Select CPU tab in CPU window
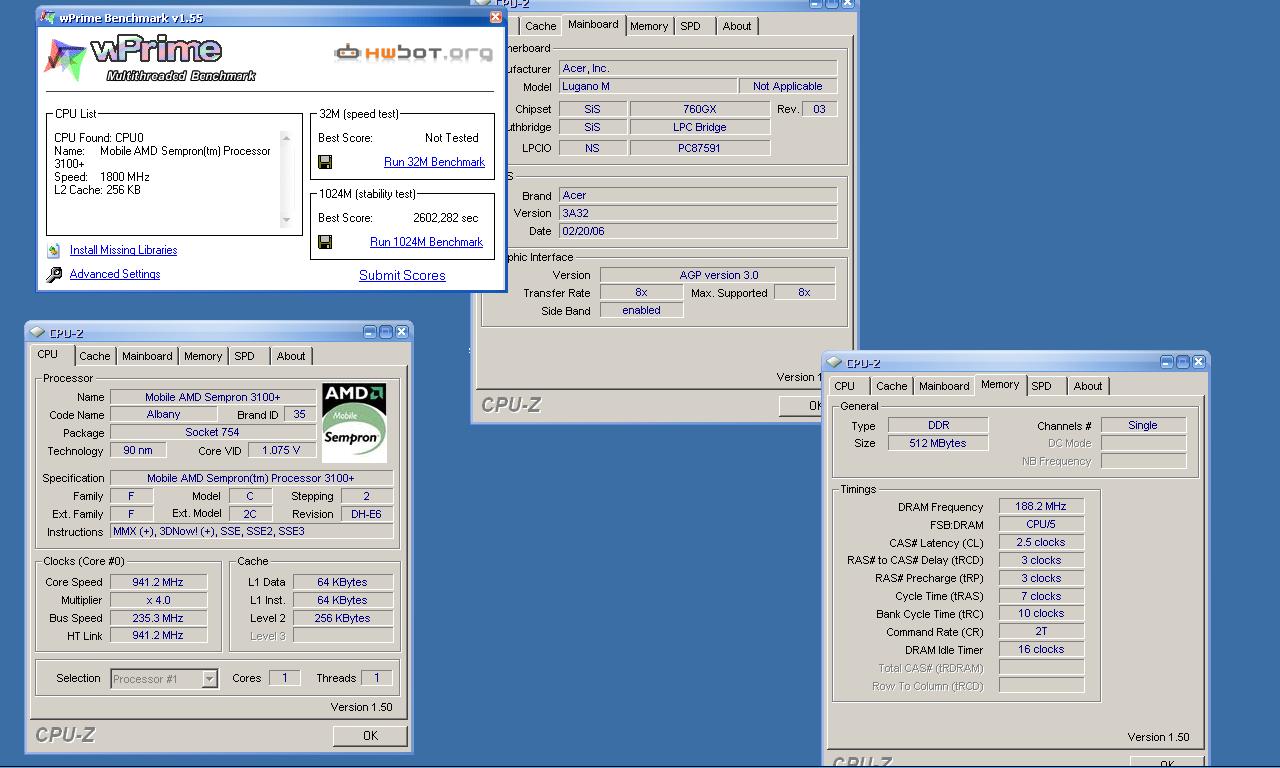Screen dimensions: 1280x768 click(47, 355)
